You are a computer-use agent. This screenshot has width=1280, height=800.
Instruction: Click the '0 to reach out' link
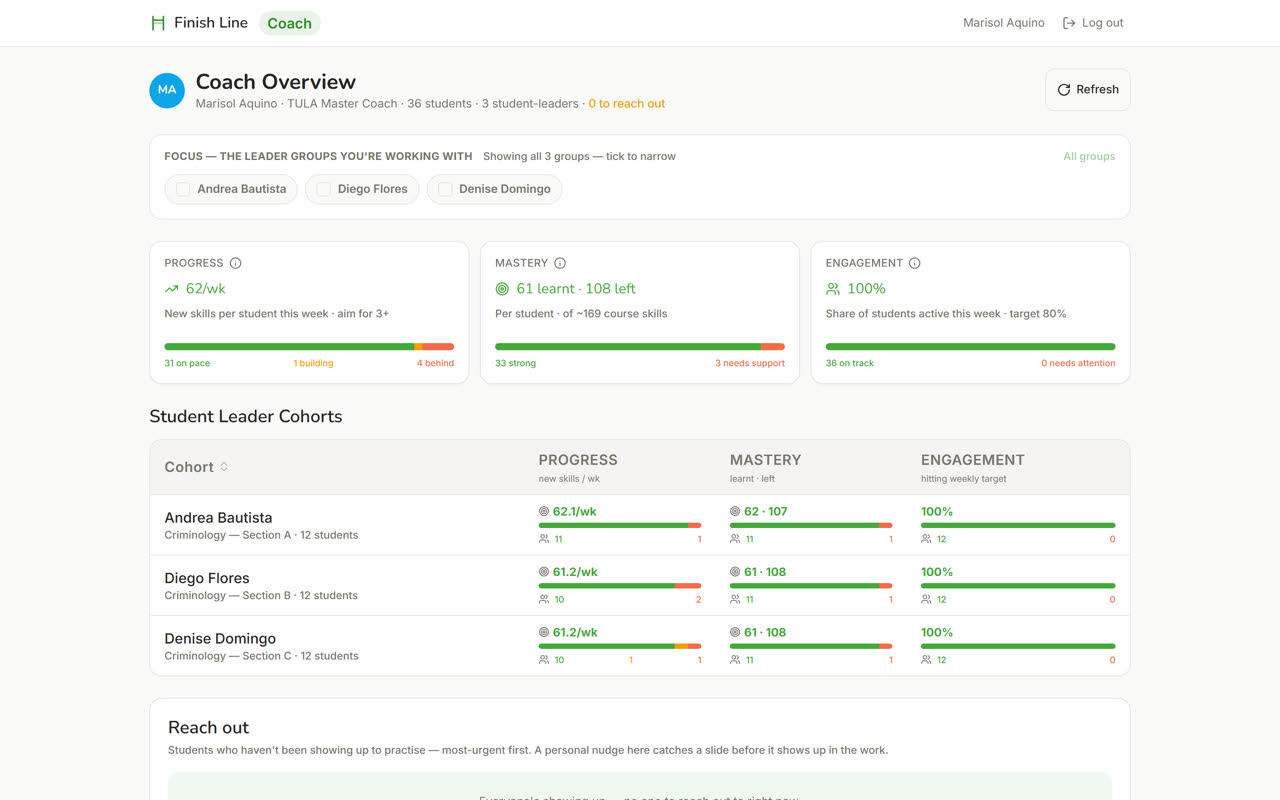(627, 103)
